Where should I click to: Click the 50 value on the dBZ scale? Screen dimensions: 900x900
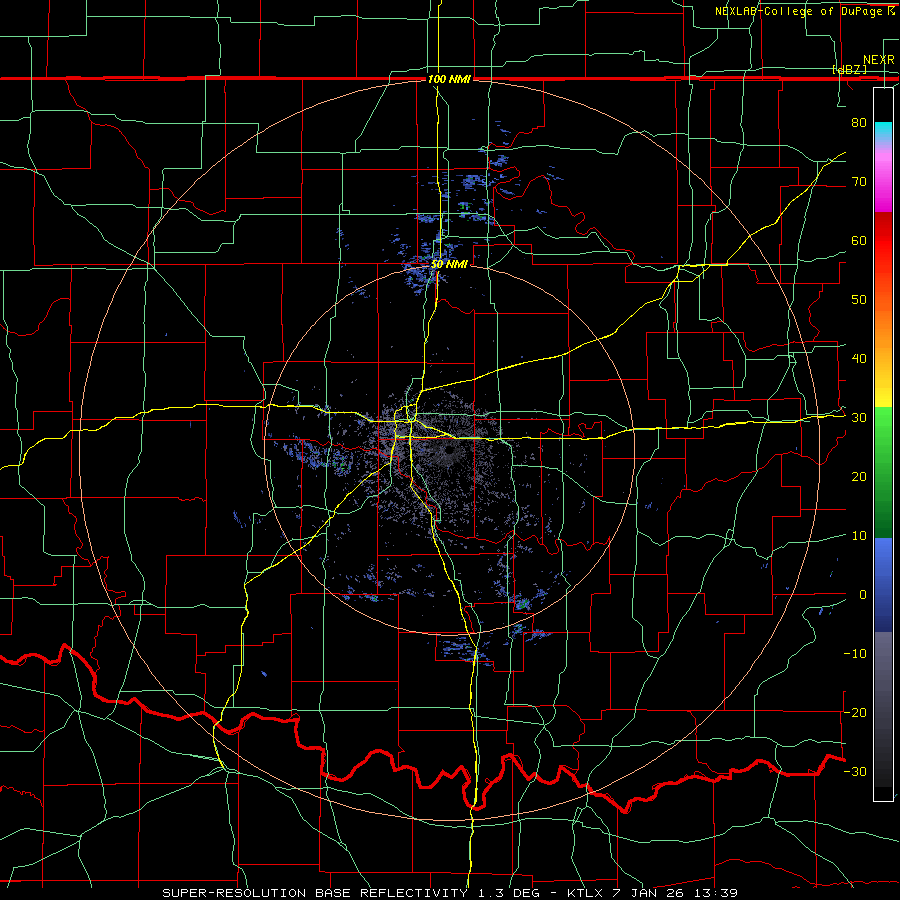859,300
